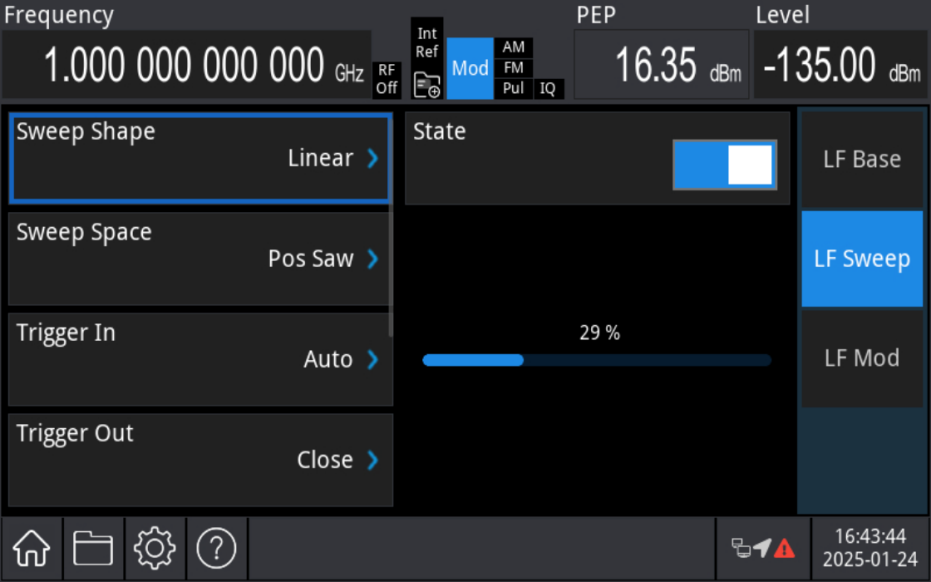Screen dimensions: 931x582
Task: Open the Home screen icon
Action: (x=31, y=548)
